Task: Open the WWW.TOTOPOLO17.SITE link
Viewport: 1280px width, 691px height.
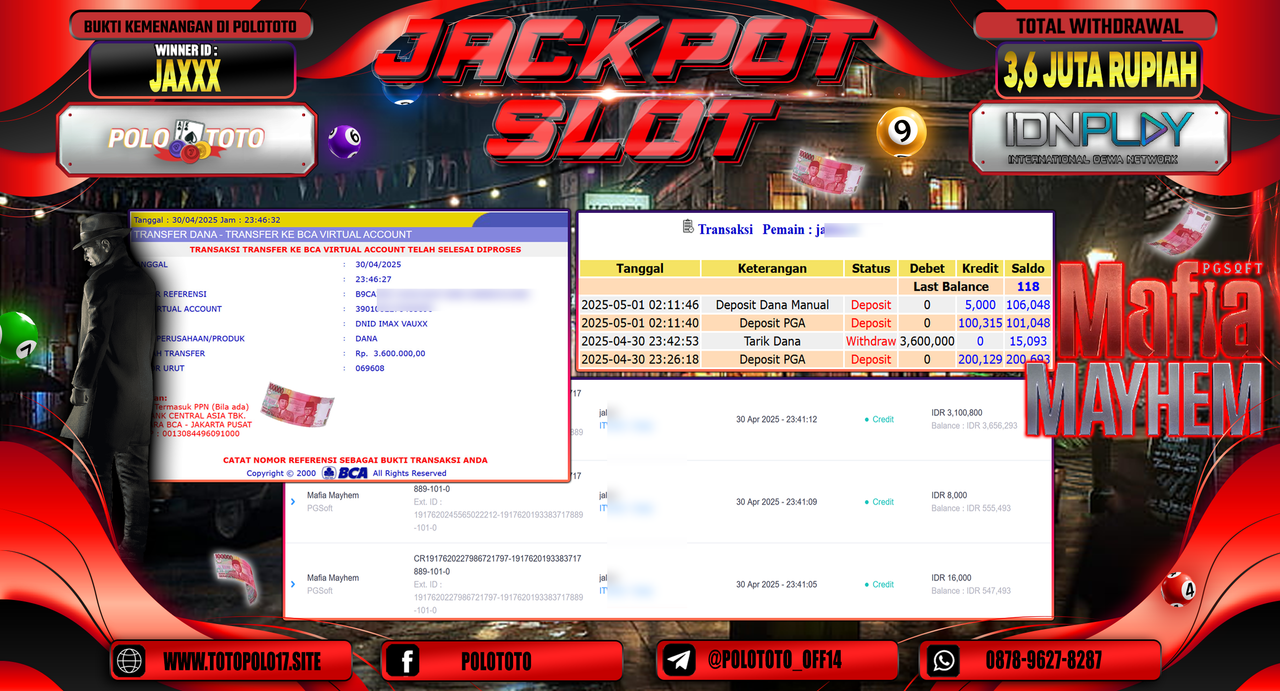Action: pos(241,661)
